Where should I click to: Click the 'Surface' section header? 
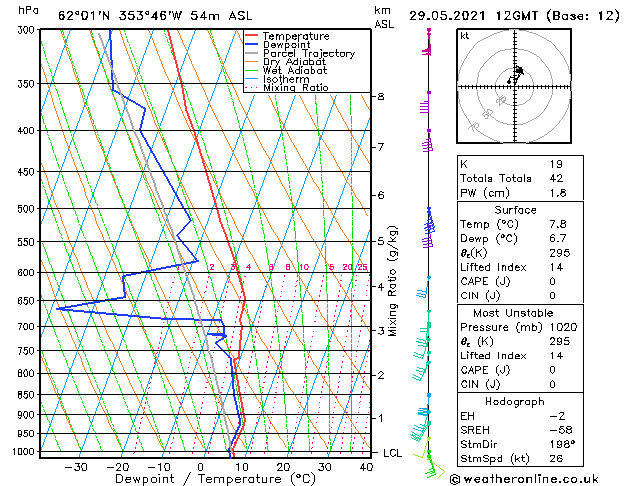[515, 210]
